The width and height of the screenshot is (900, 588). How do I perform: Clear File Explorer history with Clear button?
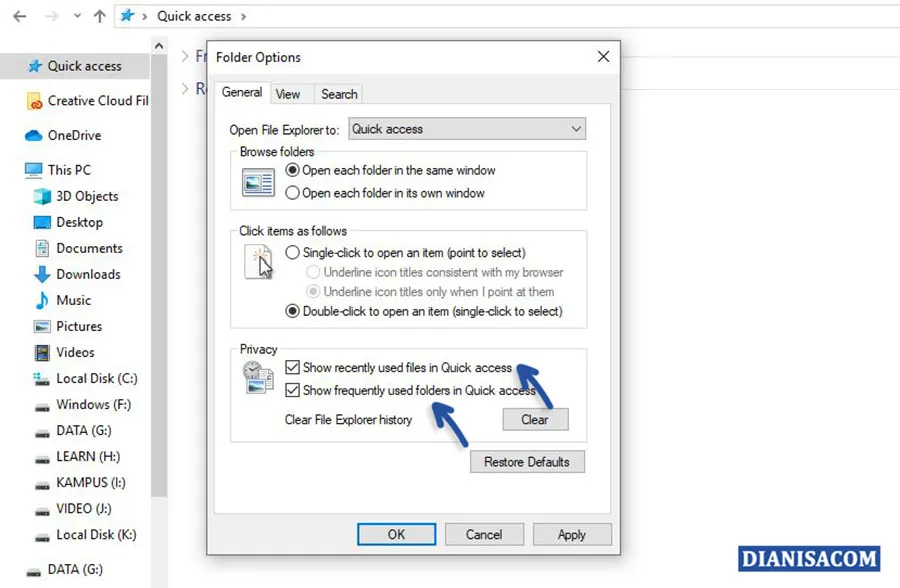click(x=535, y=419)
